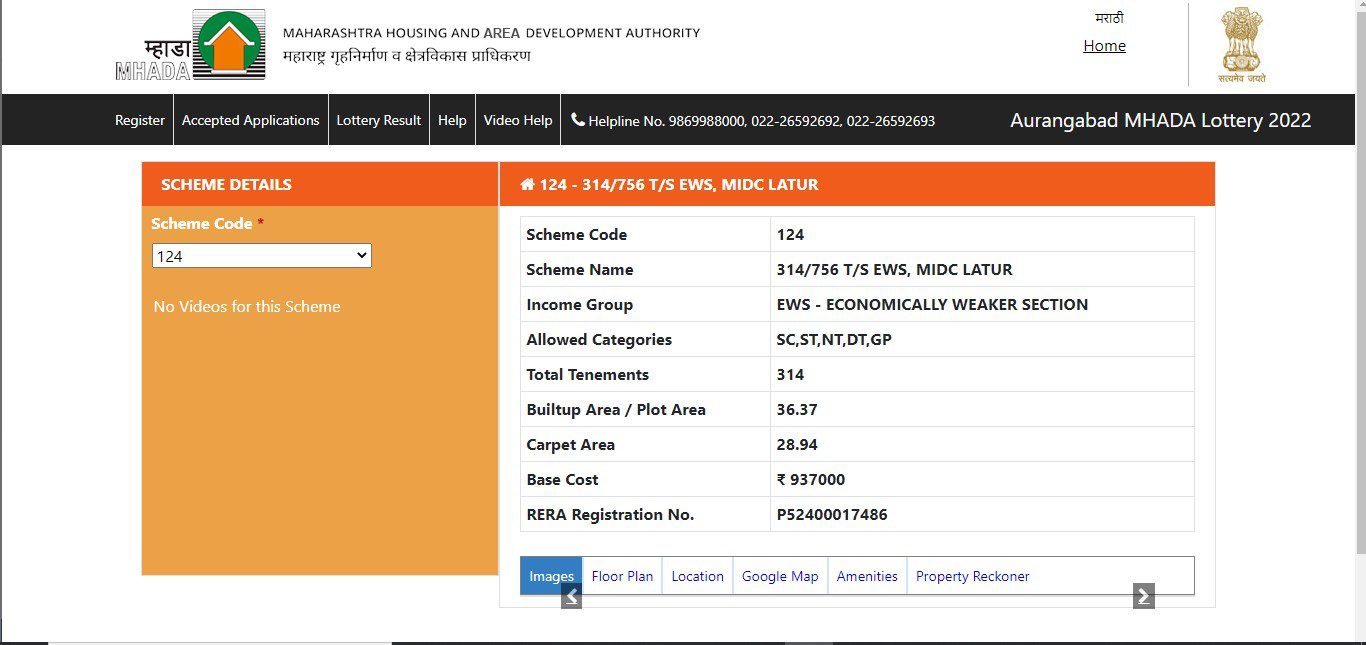
Task: Click the 'Total Tenements' label cell
Action: click(645, 375)
